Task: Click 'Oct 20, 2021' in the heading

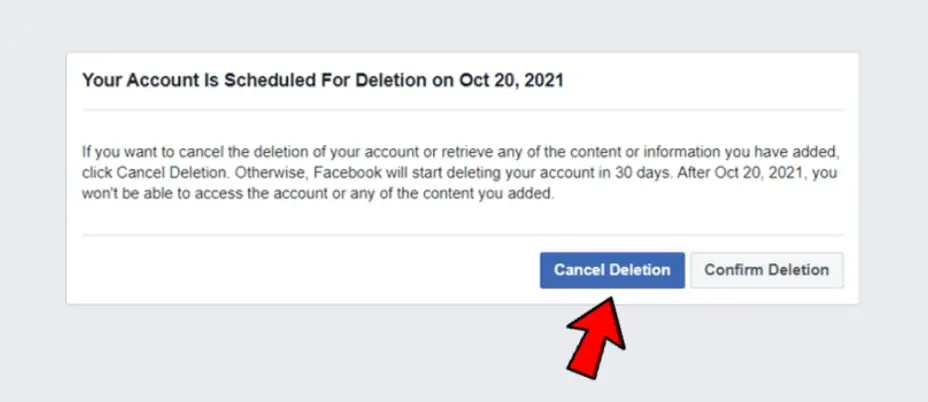Action: tap(511, 80)
